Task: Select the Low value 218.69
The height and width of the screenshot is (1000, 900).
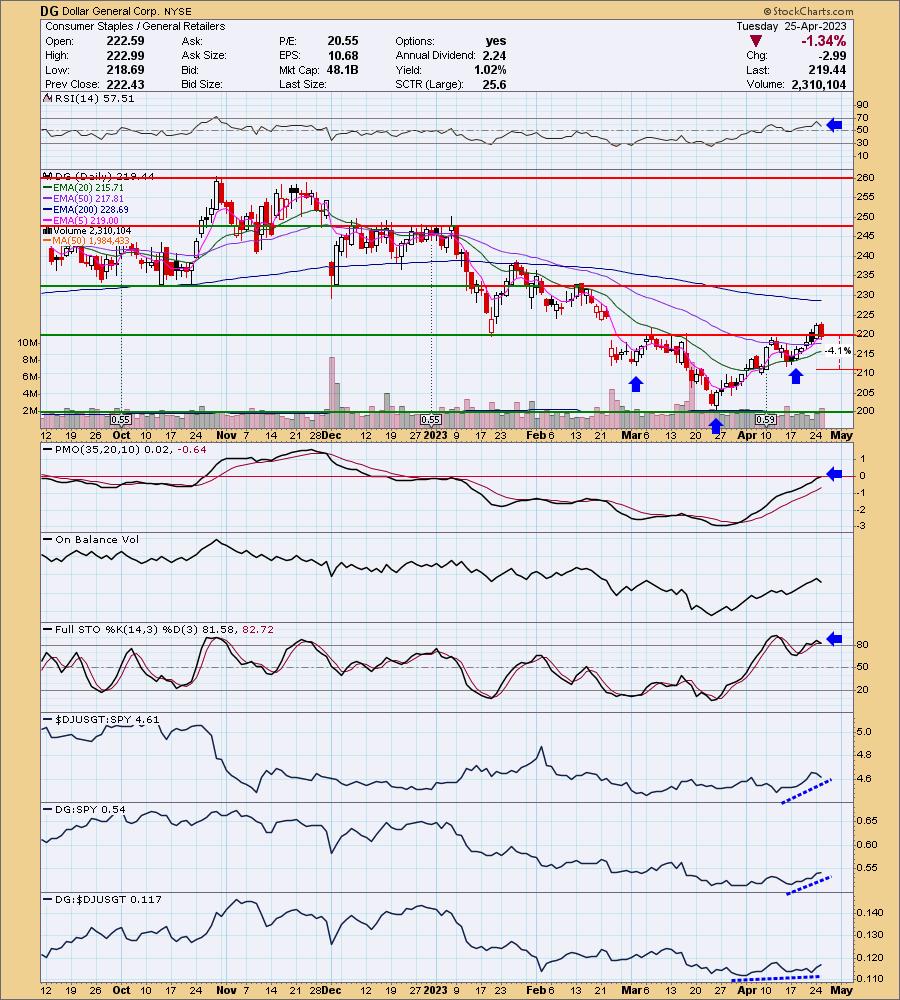Action: pos(125,70)
